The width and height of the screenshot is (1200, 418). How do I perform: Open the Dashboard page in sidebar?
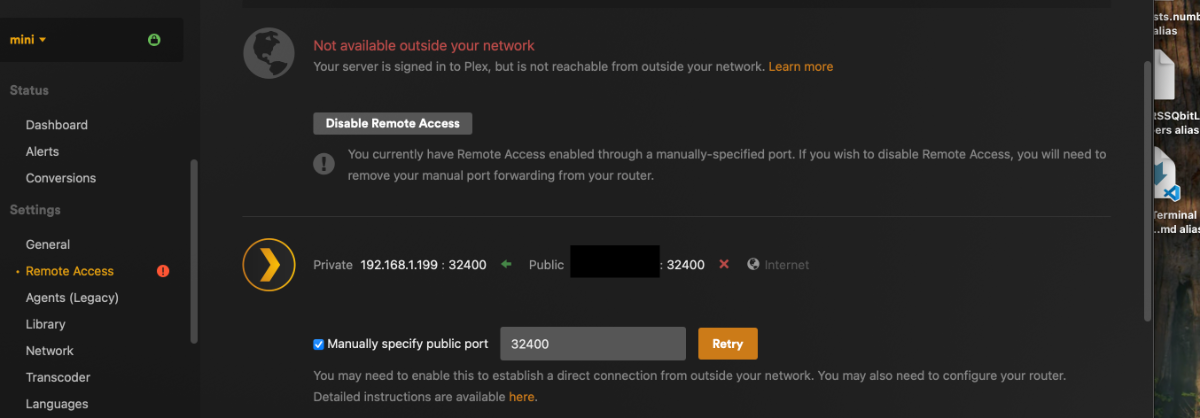57,125
